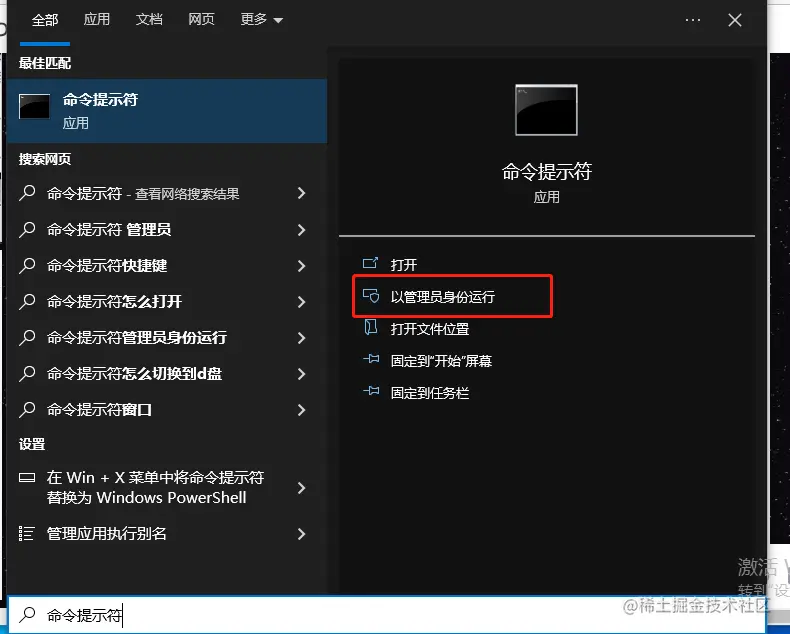Expand arrow for 命令提示符管理员身份运行
Viewport: 790px width, 634px height.
301,338
